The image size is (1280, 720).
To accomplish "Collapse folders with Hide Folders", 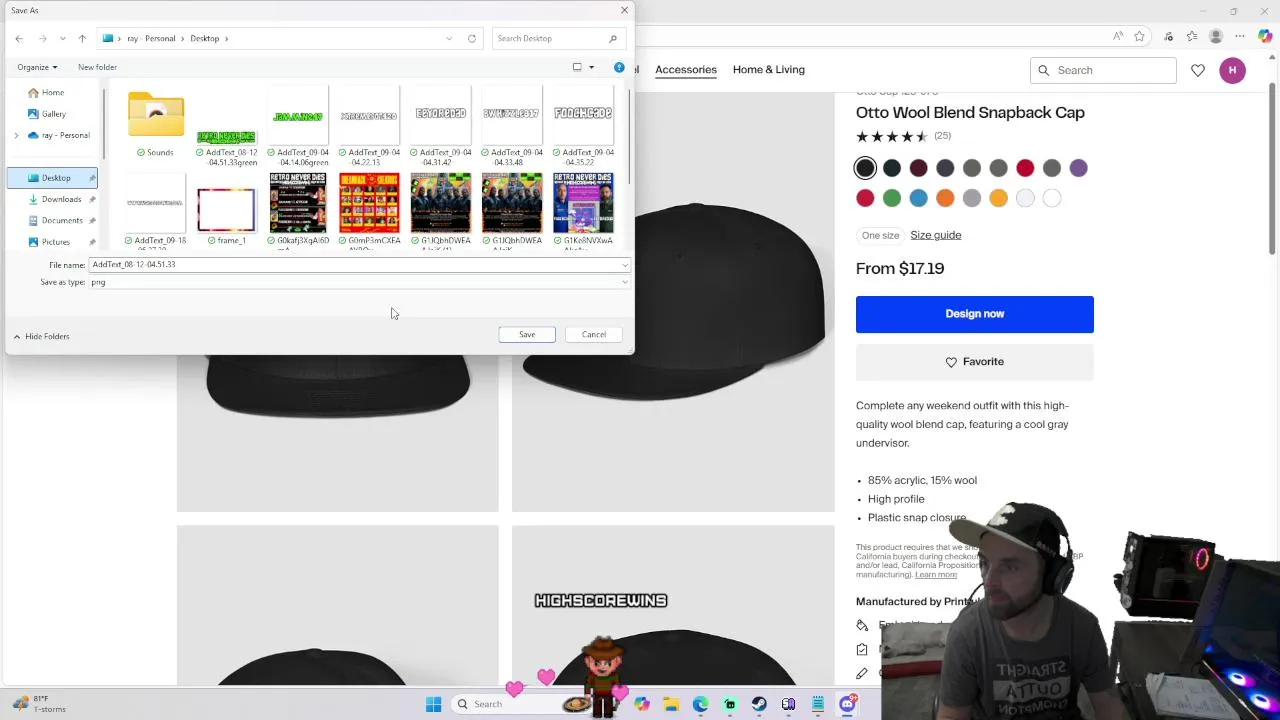I will (x=41, y=336).
